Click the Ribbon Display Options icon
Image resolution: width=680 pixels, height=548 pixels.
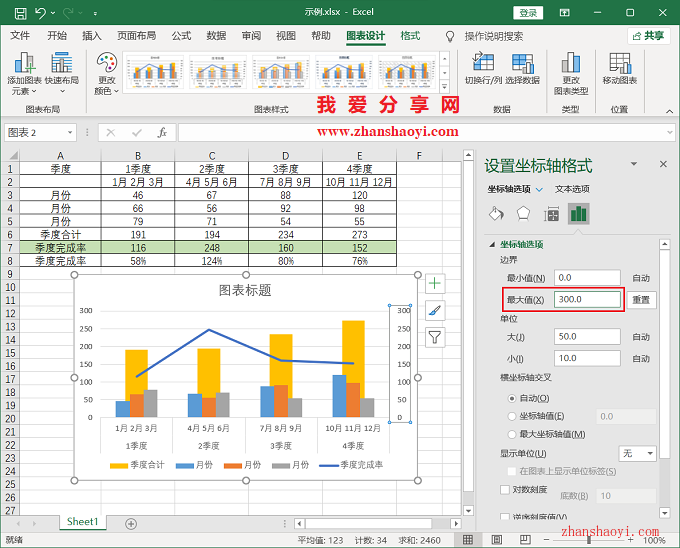point(564,13)
